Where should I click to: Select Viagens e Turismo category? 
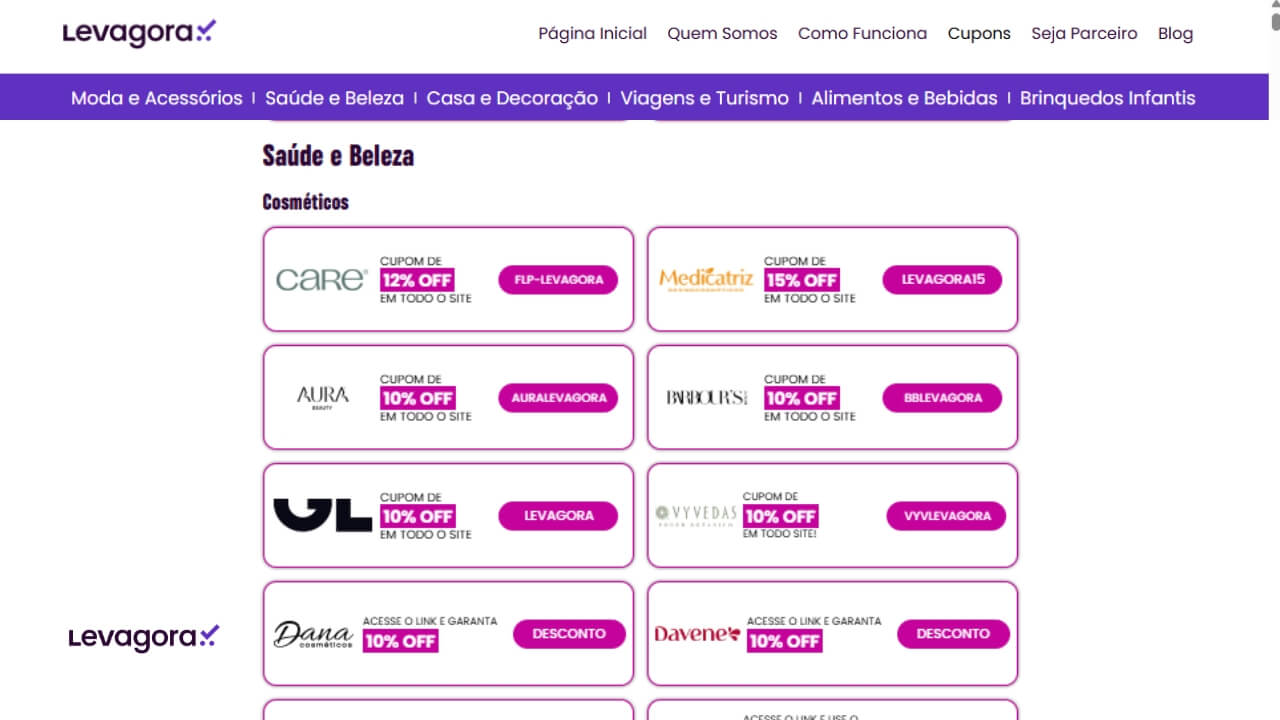704,98
